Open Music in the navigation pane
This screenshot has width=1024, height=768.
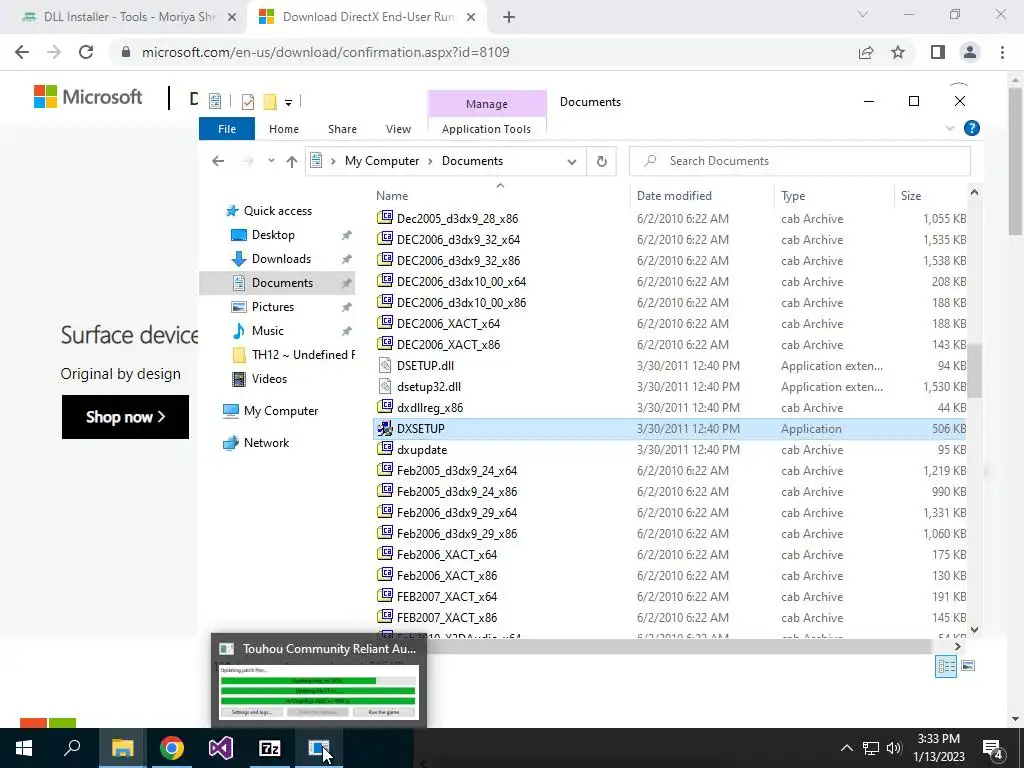point(268,330)
